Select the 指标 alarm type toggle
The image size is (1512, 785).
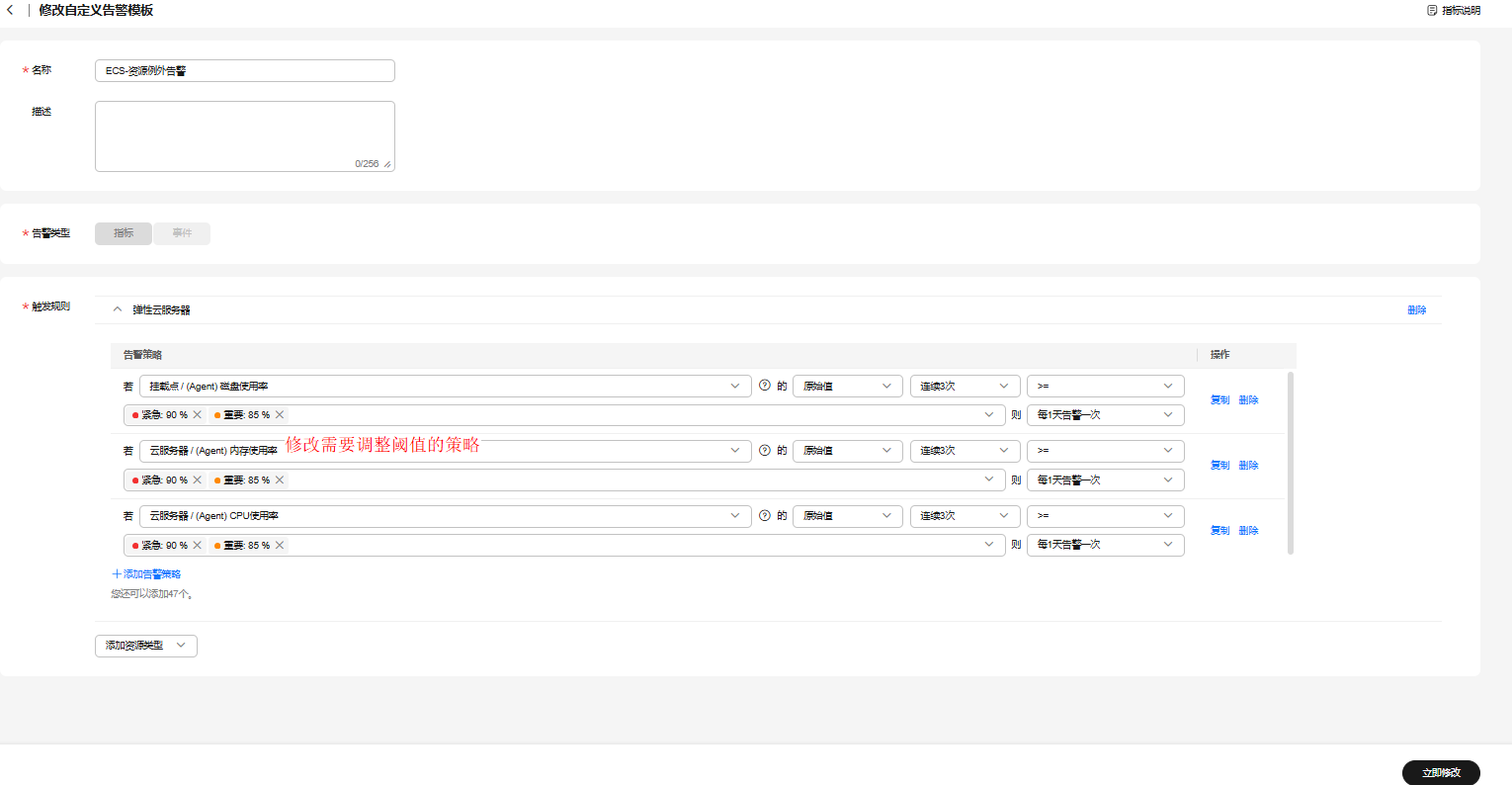(124, 233)
